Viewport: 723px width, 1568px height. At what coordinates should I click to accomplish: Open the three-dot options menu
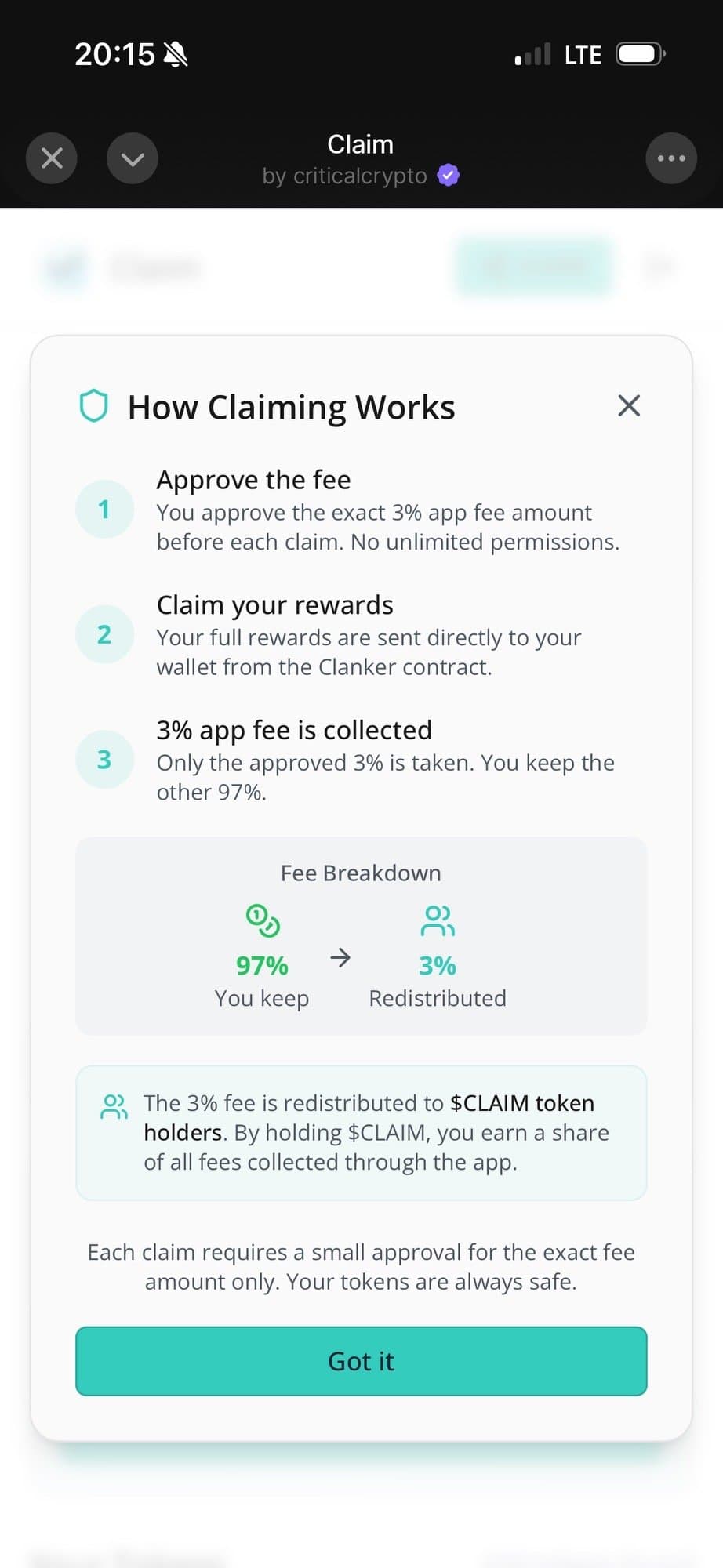(670, 158)
